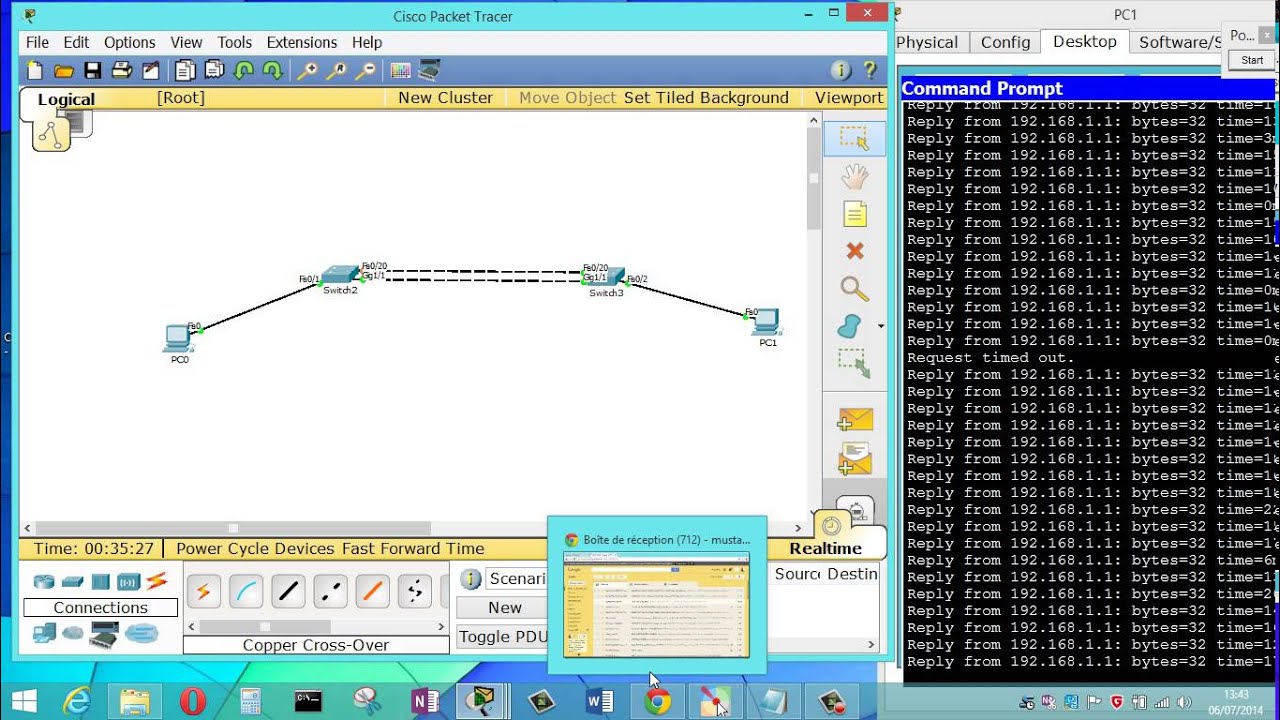
Task: Click Switch2 in the workspace
Action: coord(340,275)
